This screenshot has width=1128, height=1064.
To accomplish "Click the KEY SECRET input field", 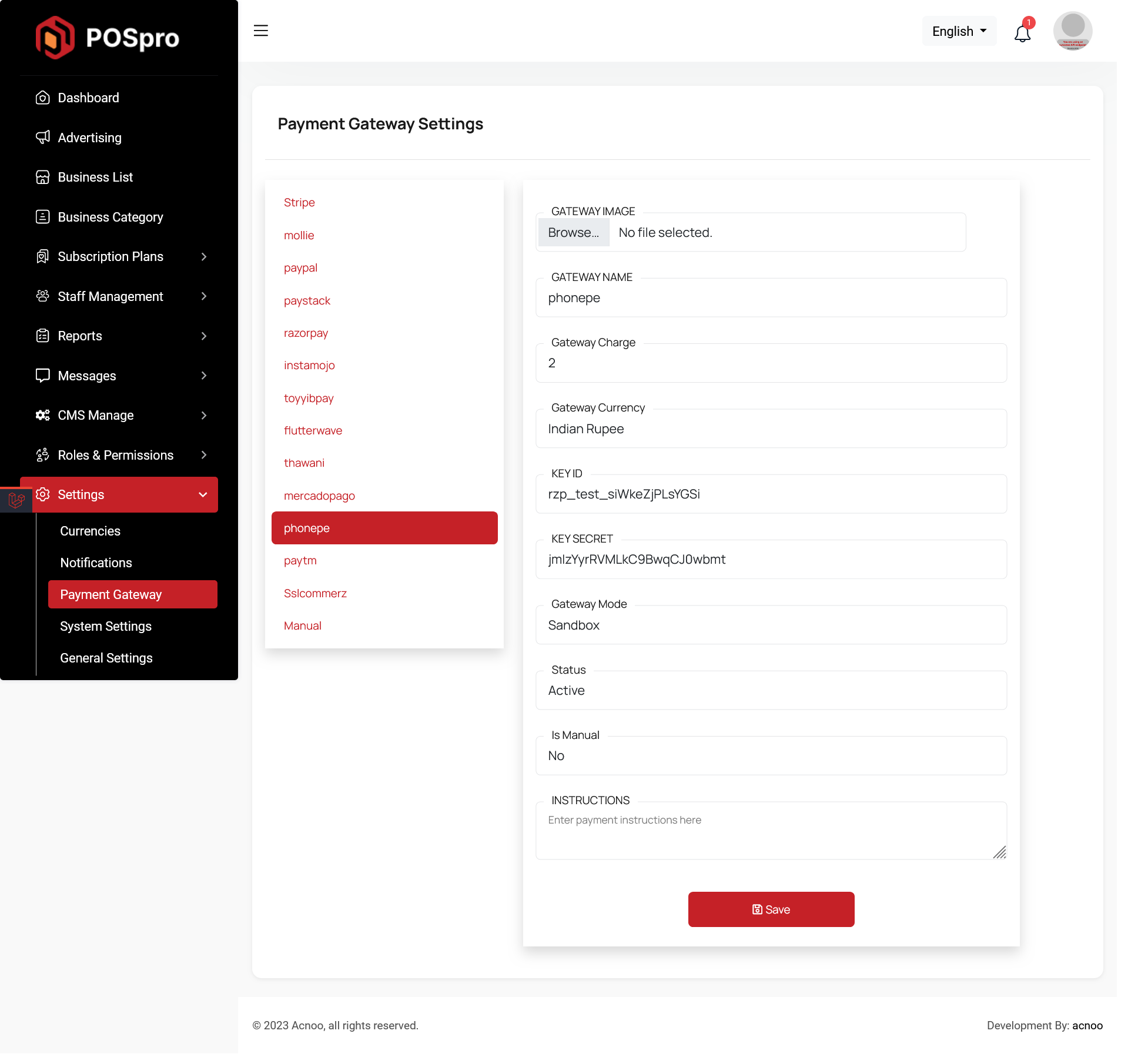I will click(x=771, y=559).
